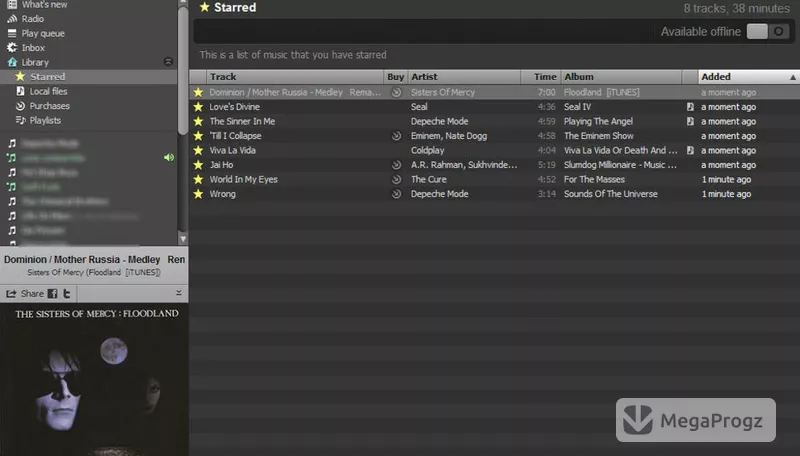The height and width of the screenshot is (456, 800).
Task: Click buy icon for Dominion / Mother Russia
Action: point(396,92)
